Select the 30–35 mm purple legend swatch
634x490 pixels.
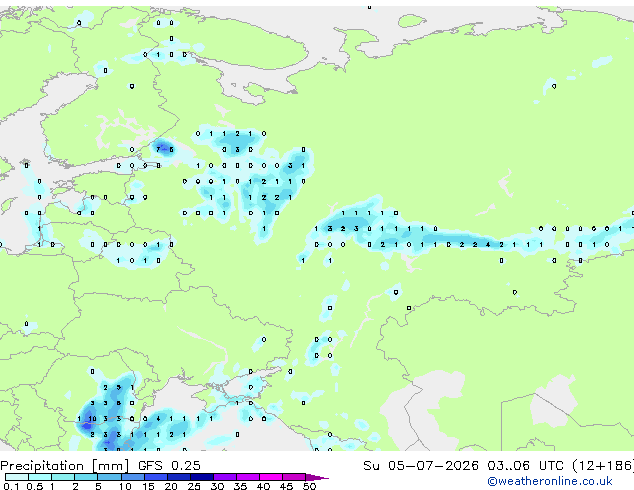coord(224,477)
